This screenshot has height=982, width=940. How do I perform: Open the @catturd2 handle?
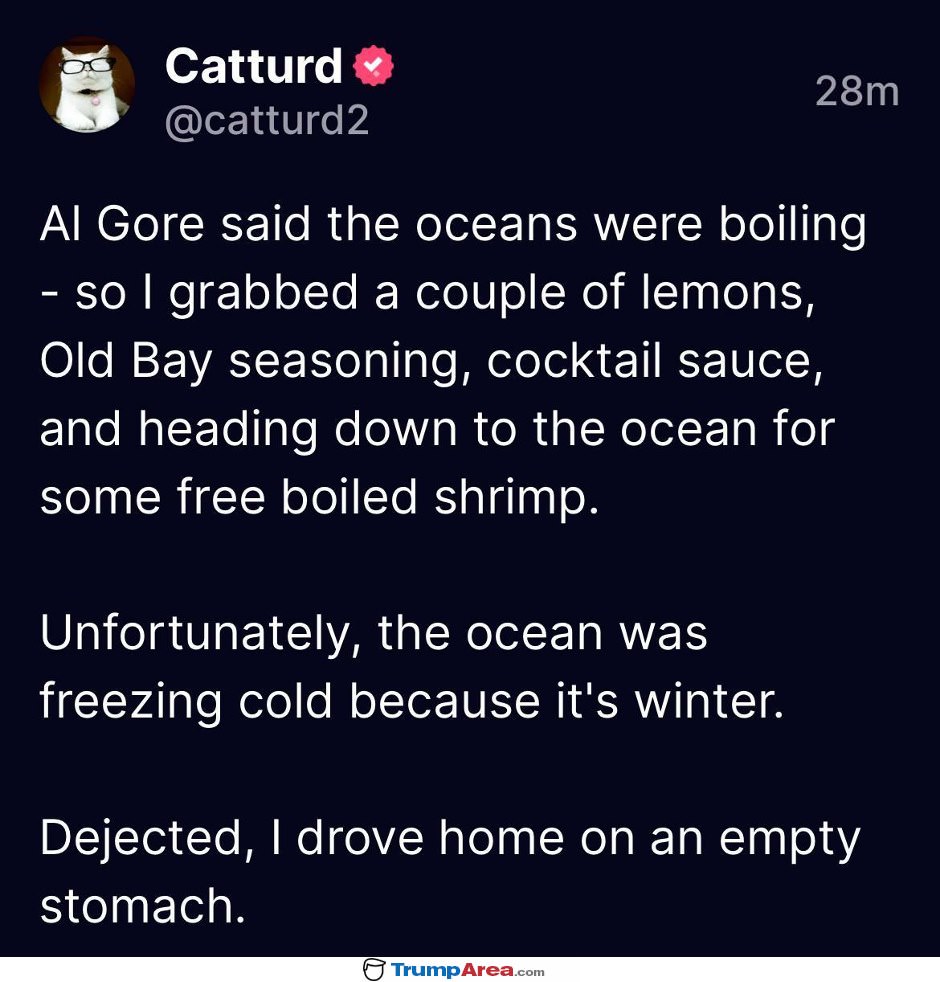coord(267,120)
